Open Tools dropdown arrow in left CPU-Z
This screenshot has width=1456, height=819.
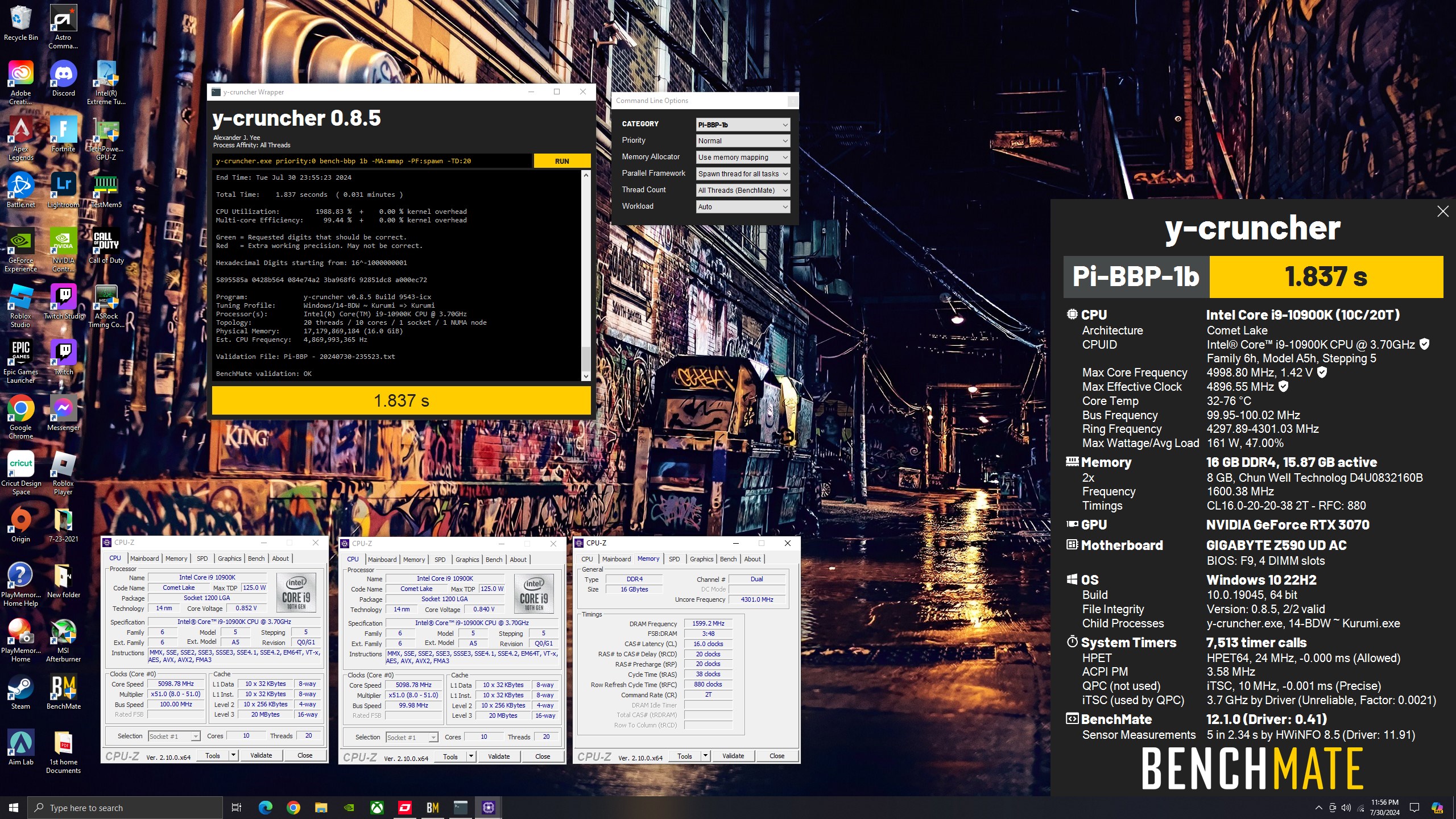233,755
